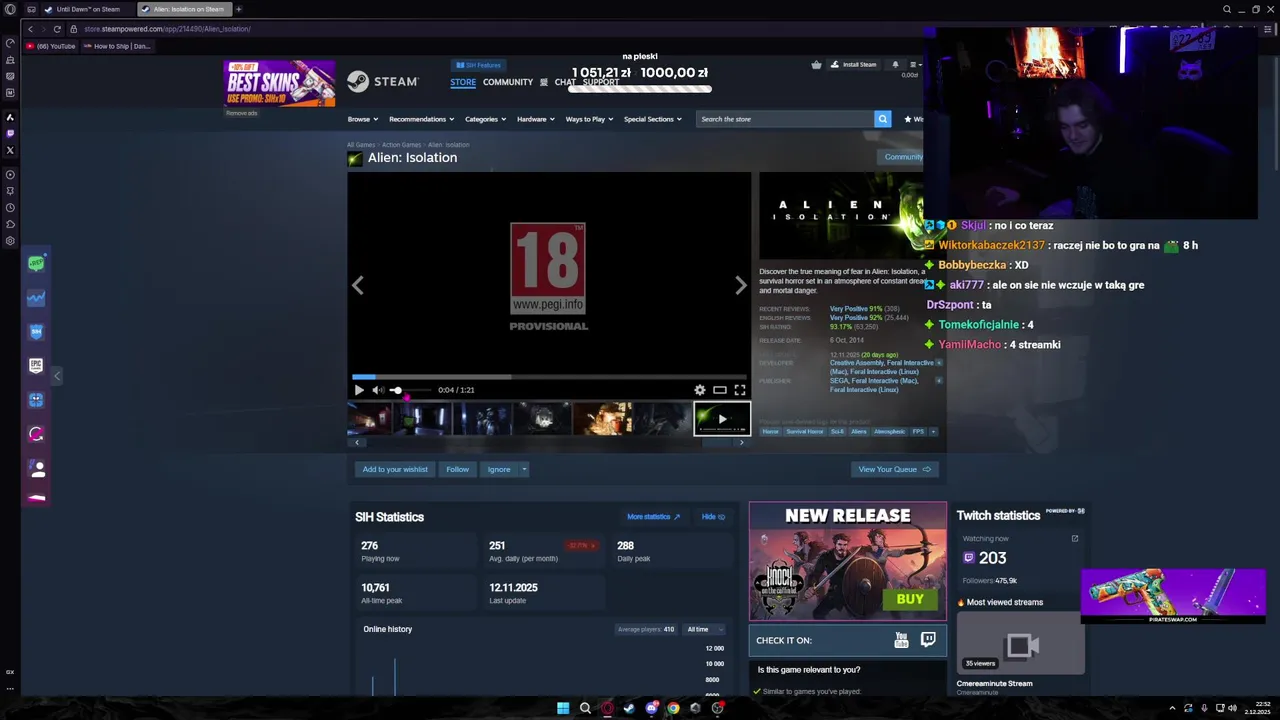Screen dimensions: 1280x720
Task: Open video settings gear
Action: 700,390
